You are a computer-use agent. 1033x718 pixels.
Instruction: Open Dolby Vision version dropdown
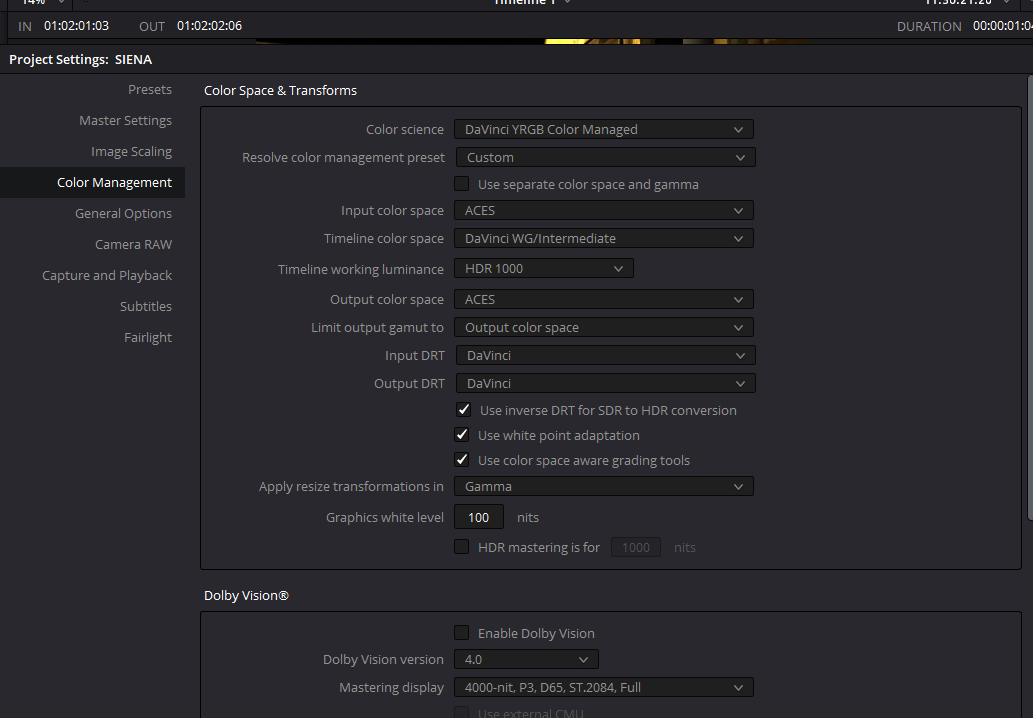[x=526, y=659]
